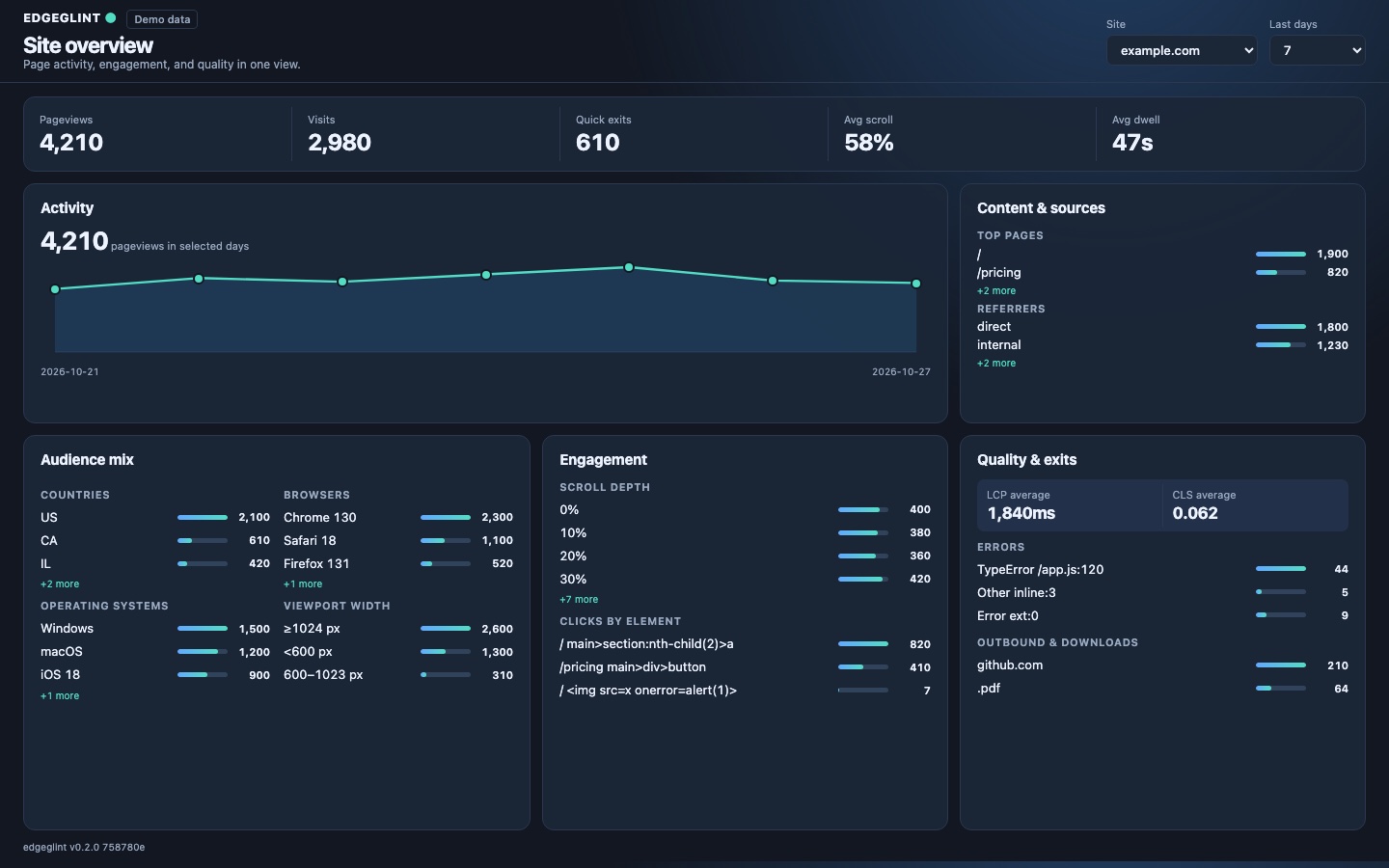Click the LCP average 1,840ms tile
Viewport: 1389px width, 868px height.
(1070, 505)
